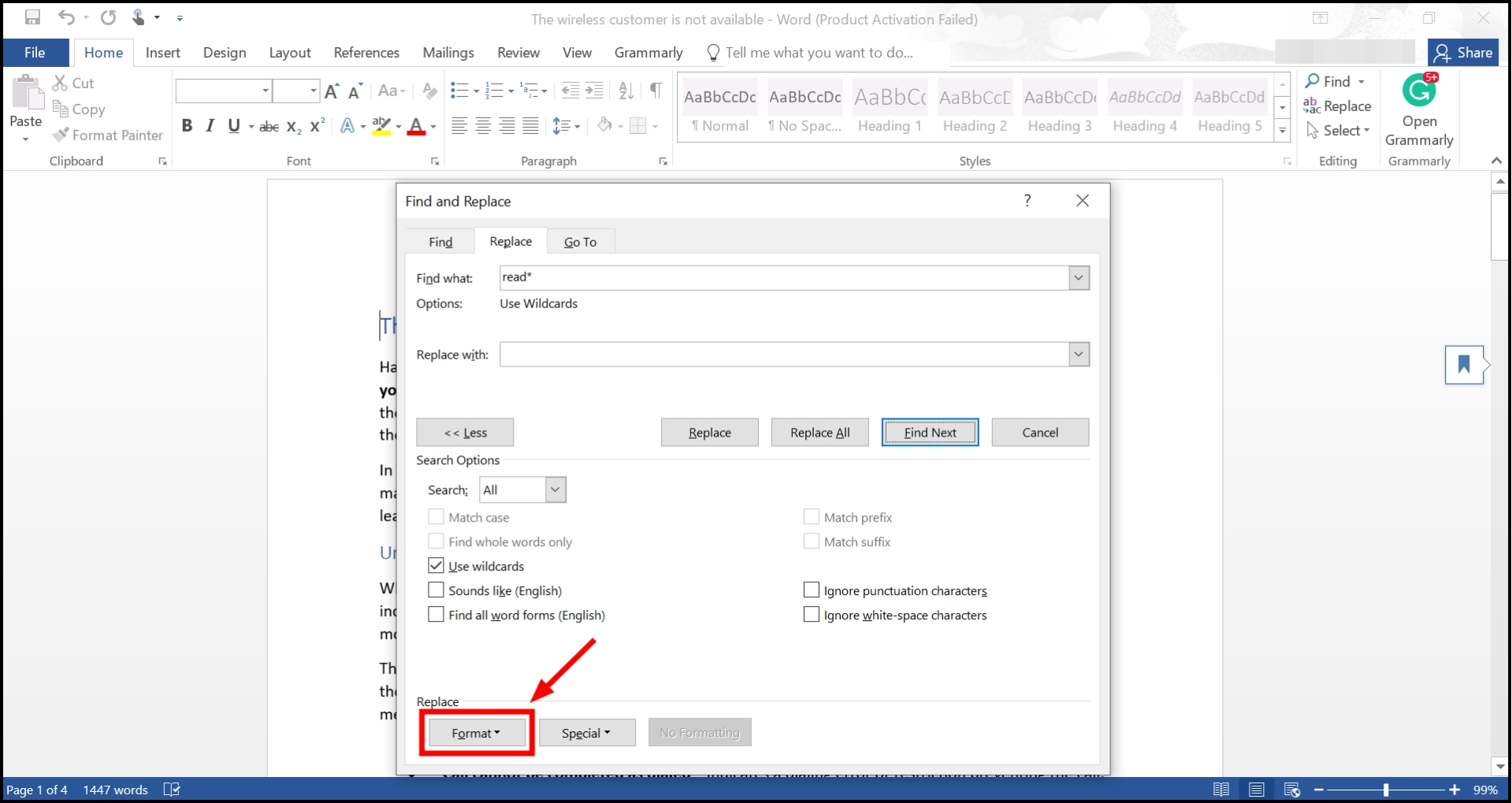Expand the Search direction dropdown
The image size is (1512, 803).
(555, 490)
